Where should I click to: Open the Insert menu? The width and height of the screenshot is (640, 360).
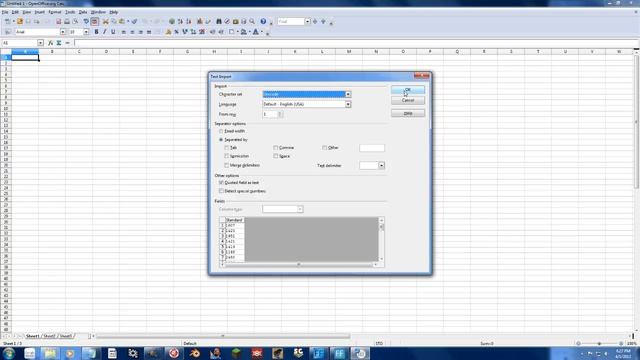coord(40,12)
